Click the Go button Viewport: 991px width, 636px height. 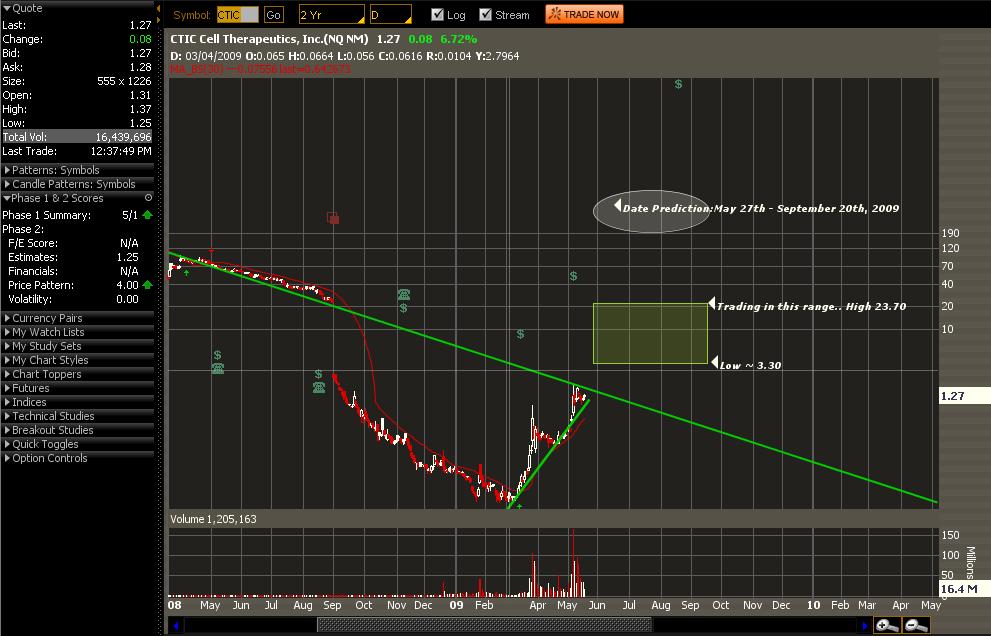click(x=274, y=15)
